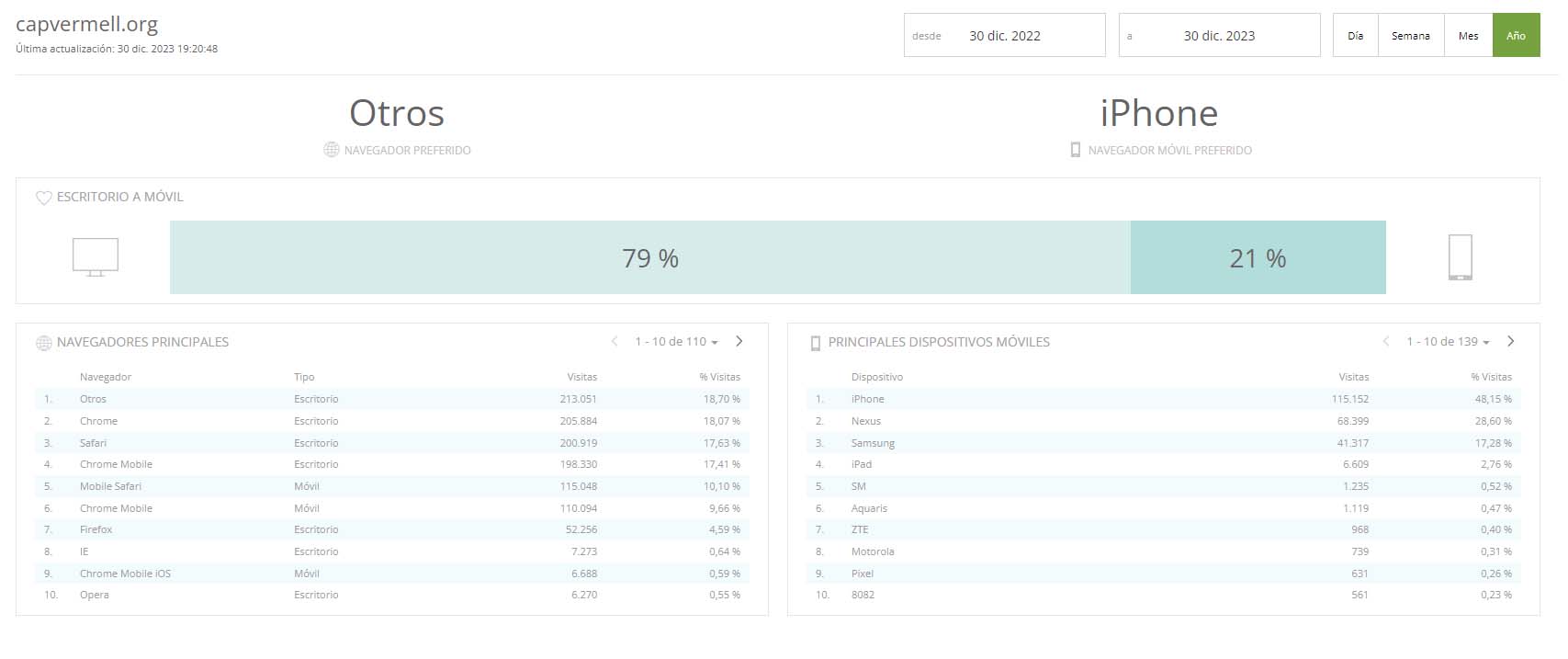Select the Otros browser row
Image resolution: width=1568 pixels, height=659 pixels.
tap(392, 399)
